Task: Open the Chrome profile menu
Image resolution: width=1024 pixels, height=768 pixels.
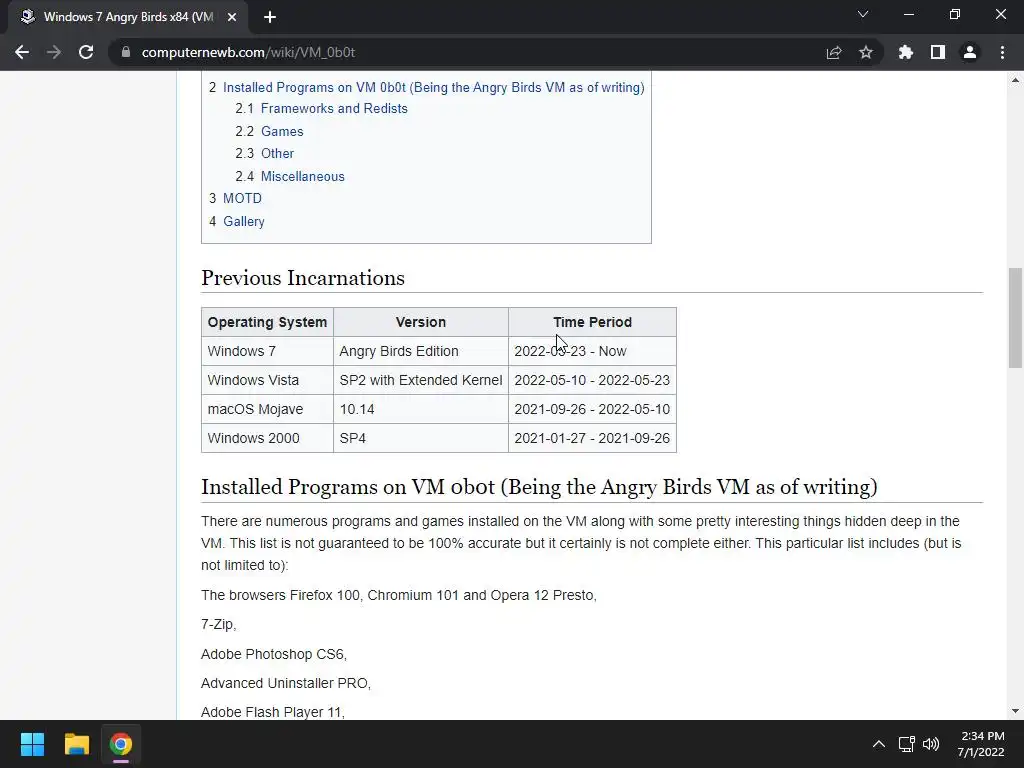Action: pos(970,52)
